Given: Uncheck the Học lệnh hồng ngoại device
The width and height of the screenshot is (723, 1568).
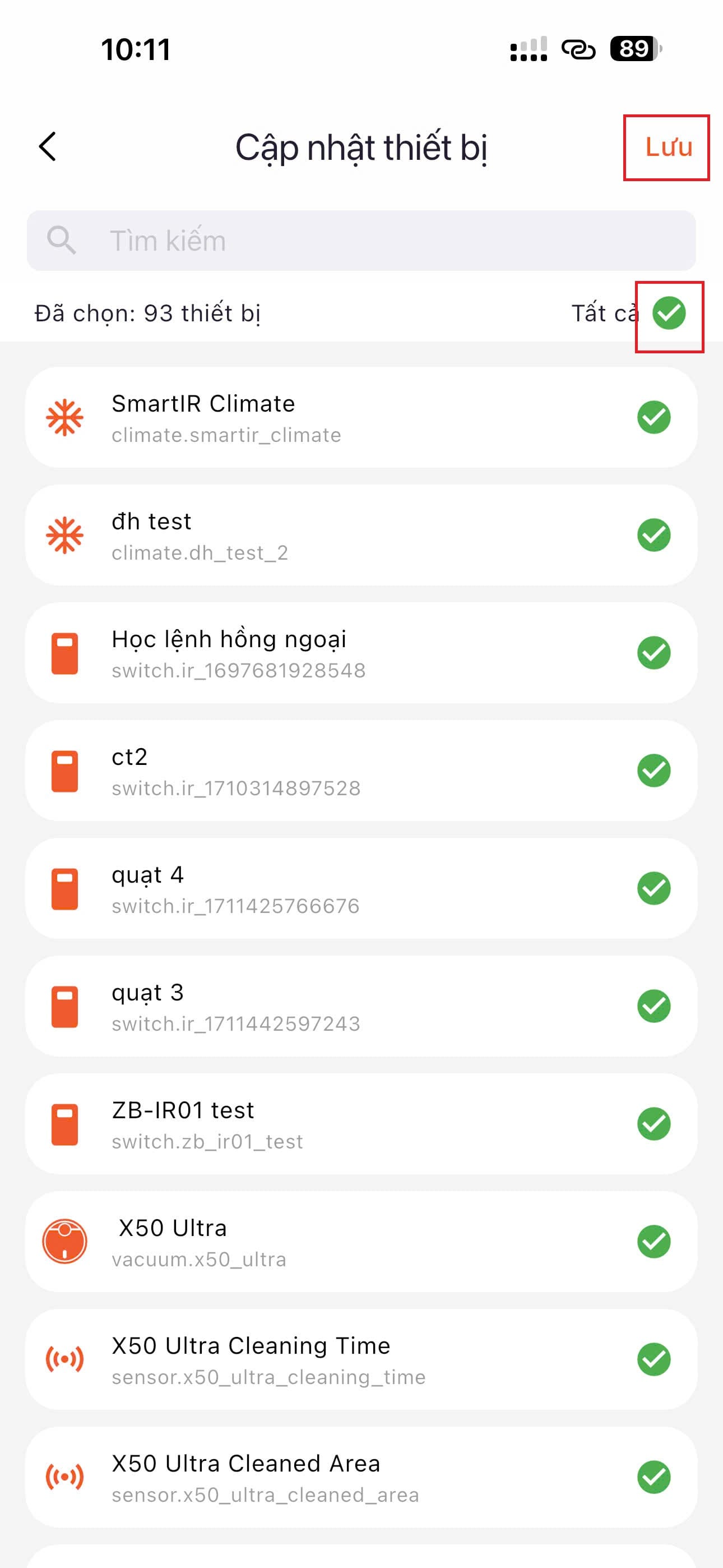Looking at the screenshot, I should (654, 653).
